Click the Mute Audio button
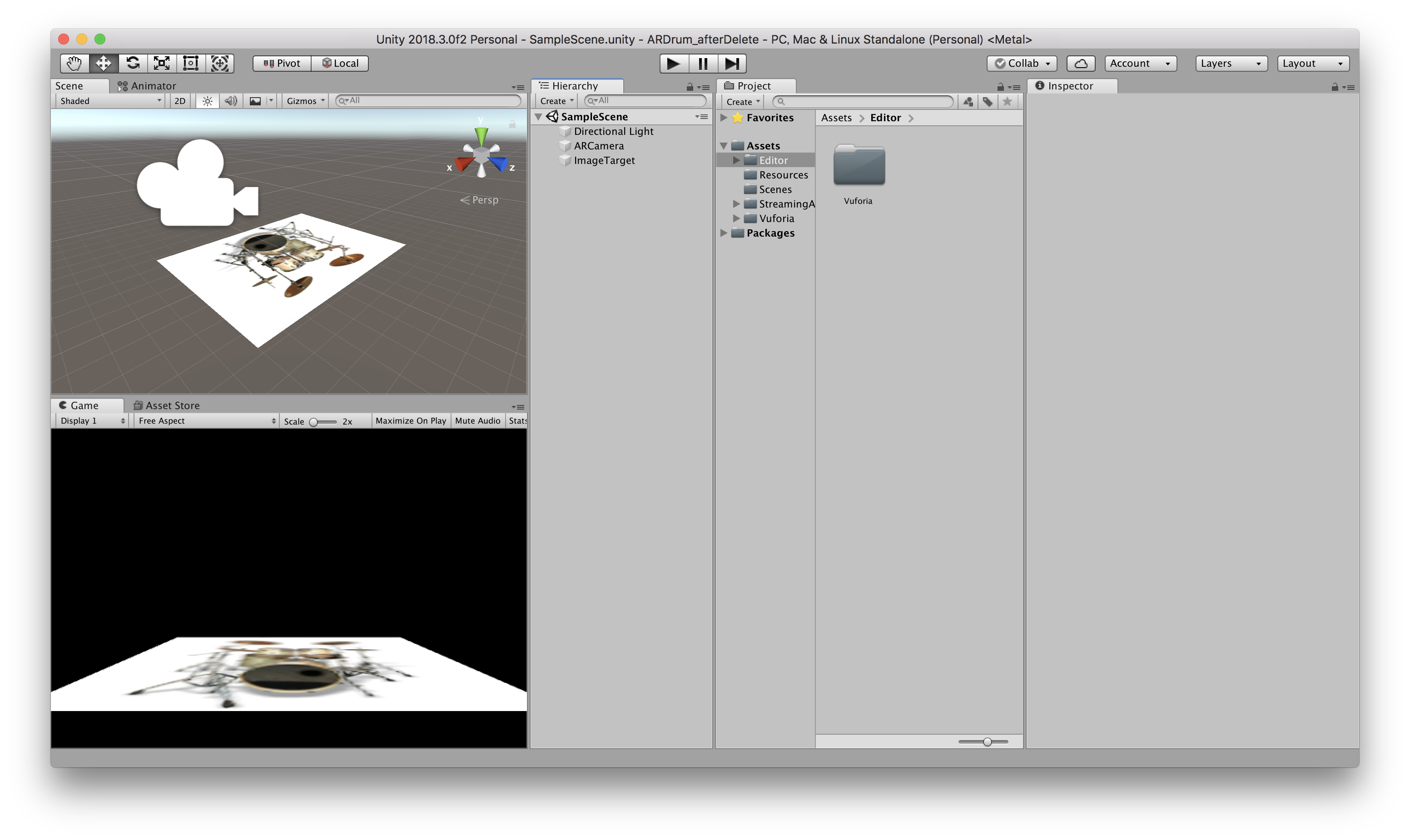The height and width of the screenshot is (840, 1410). tap(477, 420)
